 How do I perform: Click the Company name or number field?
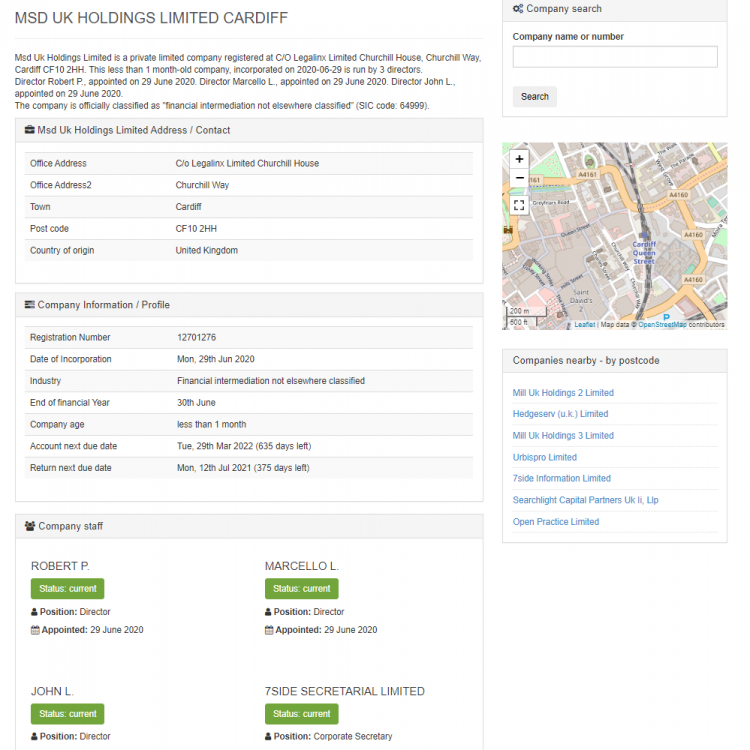point(614,57)
